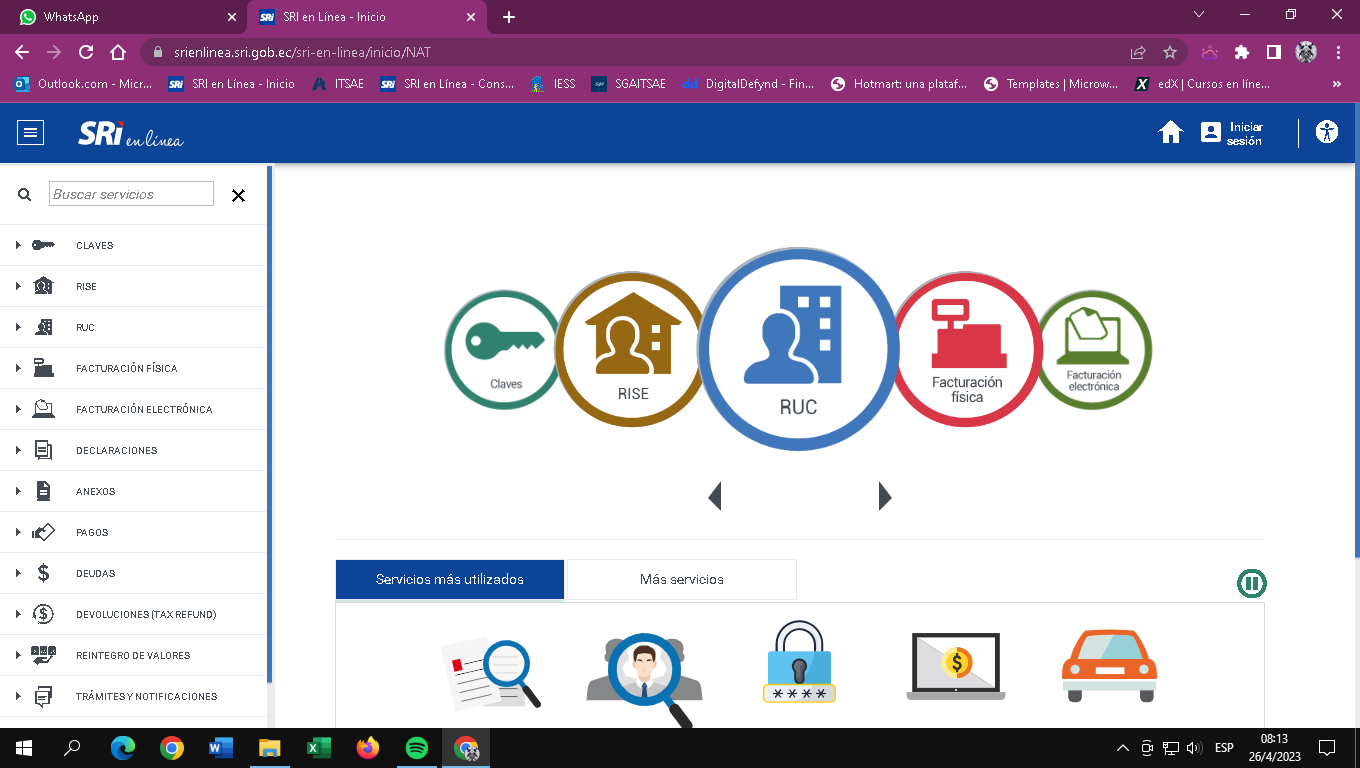The height and width of the screenshot is (768, 1360).
Task: Switch to the Más servicios tab
Action: [x=681, y=579]
